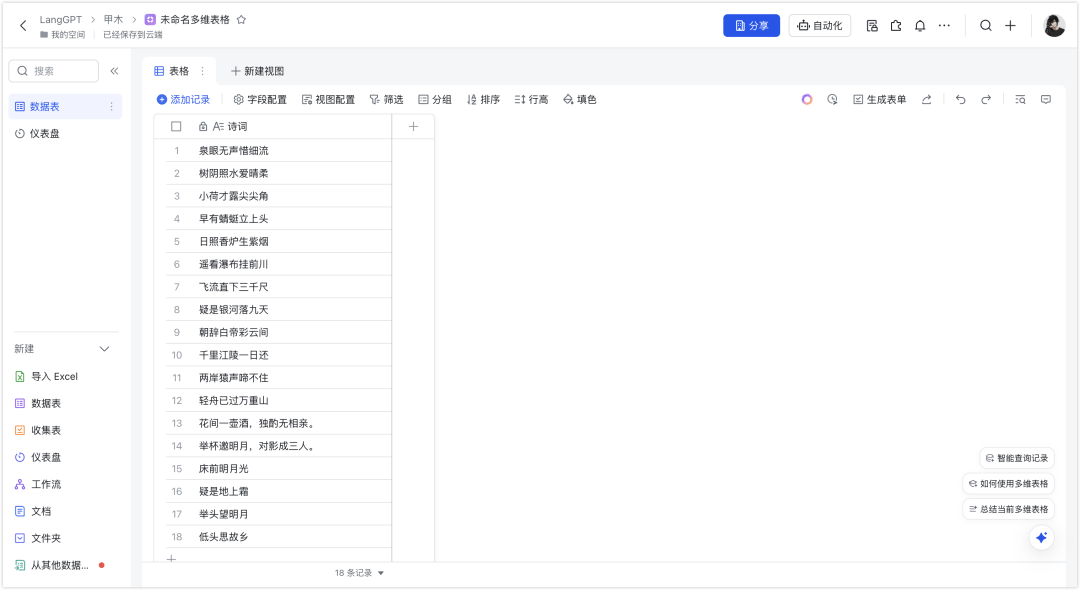
Task: Open the 填色 fill color option
Action: coord(580,99)
